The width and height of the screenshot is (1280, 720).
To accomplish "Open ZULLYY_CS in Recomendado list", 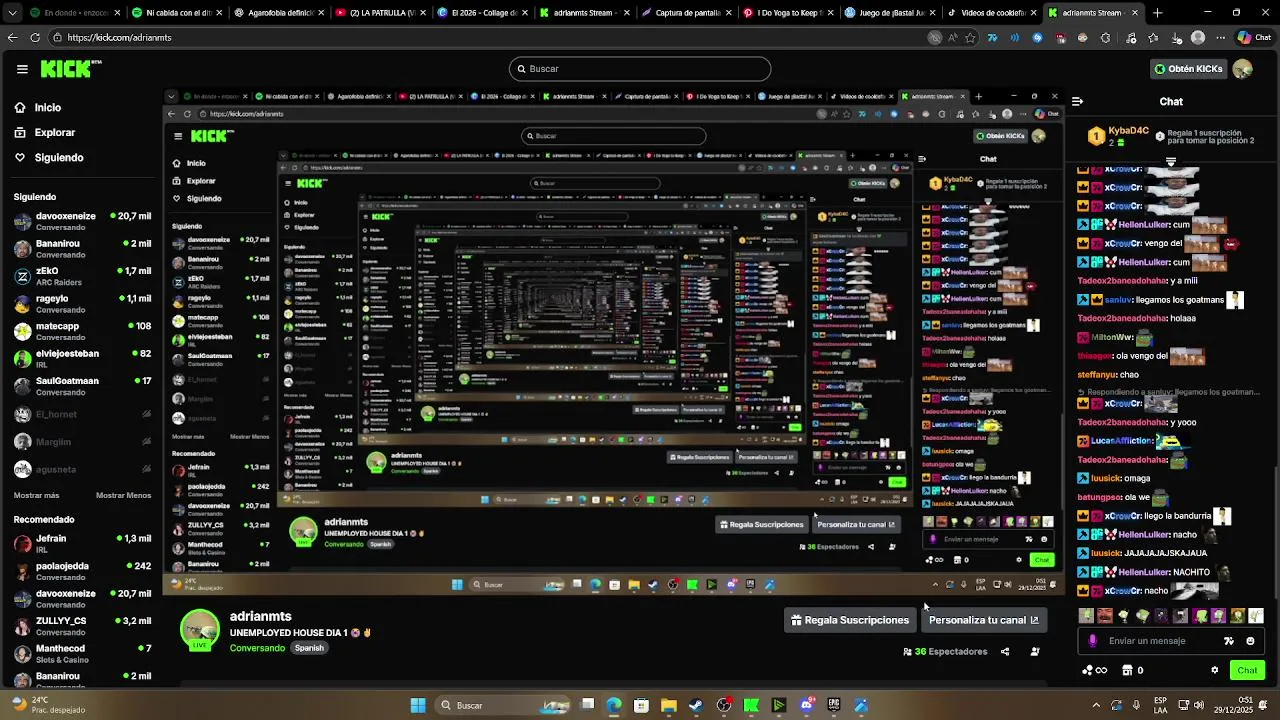I will 82,626.
